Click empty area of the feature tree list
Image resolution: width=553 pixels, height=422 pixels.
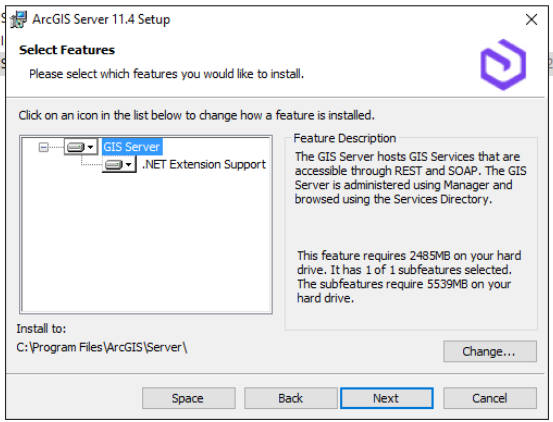pyautogui.click(x=146, y=243)
